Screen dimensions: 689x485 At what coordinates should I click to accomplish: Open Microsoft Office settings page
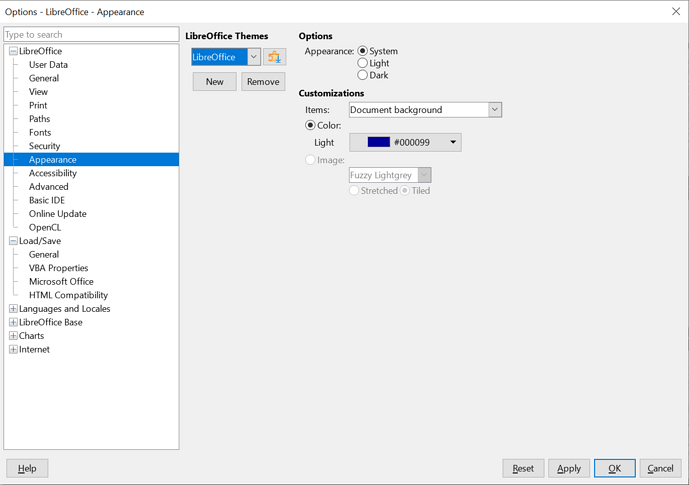point(61,282)
